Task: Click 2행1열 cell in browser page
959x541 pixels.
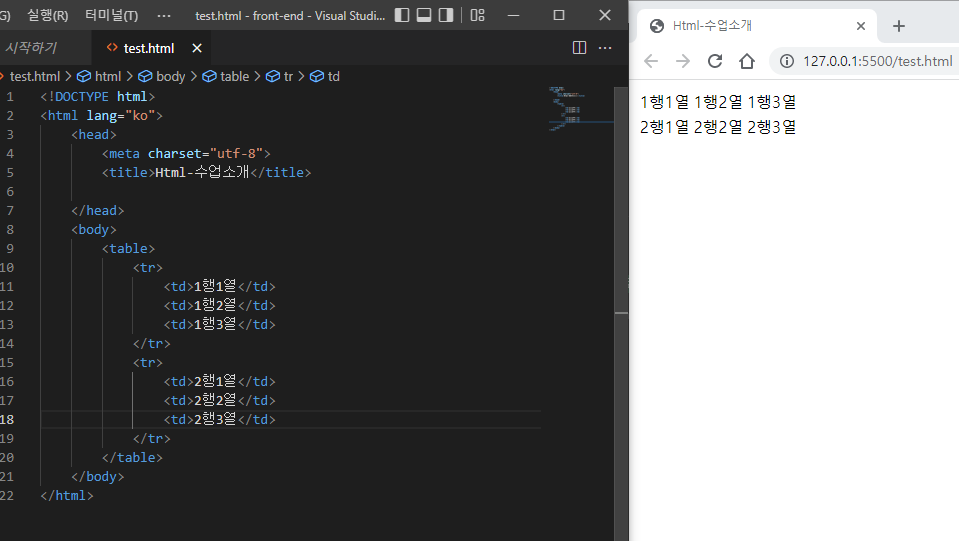Action: point(664,127)
